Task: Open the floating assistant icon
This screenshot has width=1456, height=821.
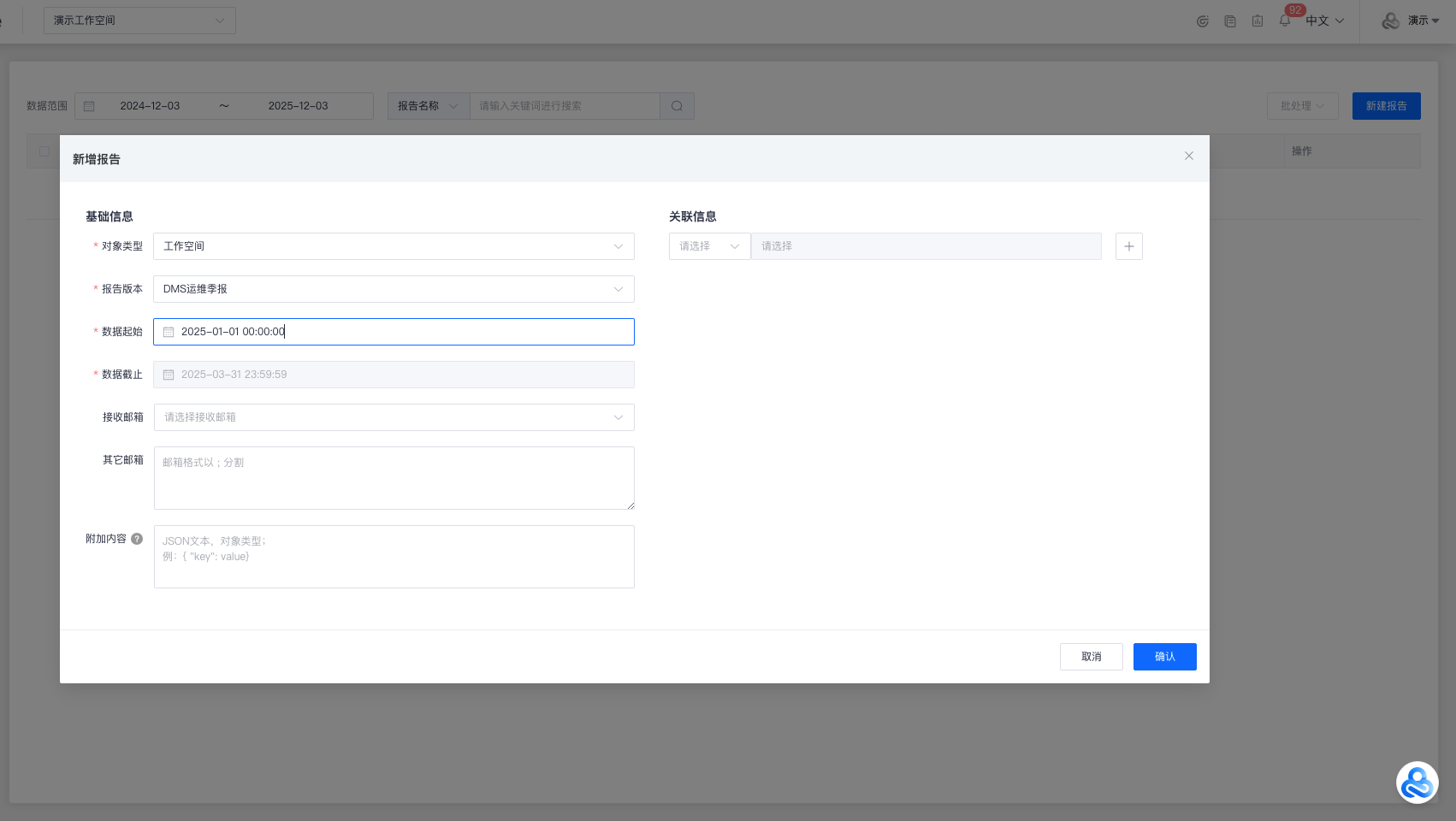Action: [x=1417, y=783]
